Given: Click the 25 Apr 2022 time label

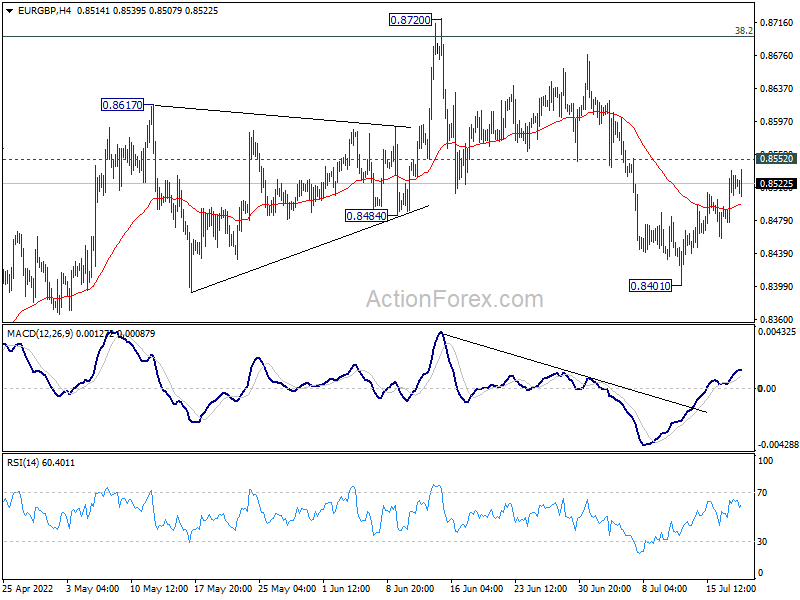Looking at the screenshot, I should (x=28, y=588).
